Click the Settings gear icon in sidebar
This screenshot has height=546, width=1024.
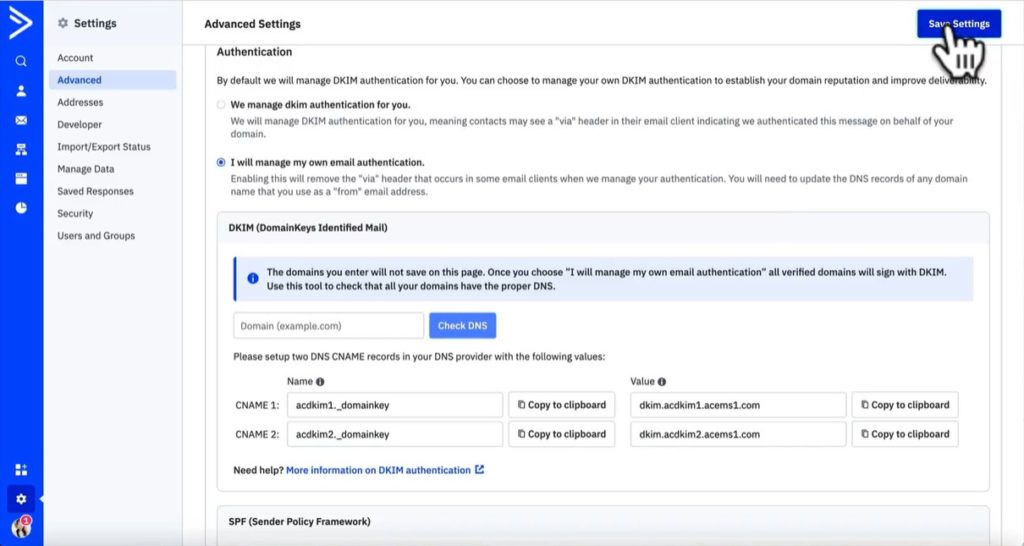coord(21,498)
